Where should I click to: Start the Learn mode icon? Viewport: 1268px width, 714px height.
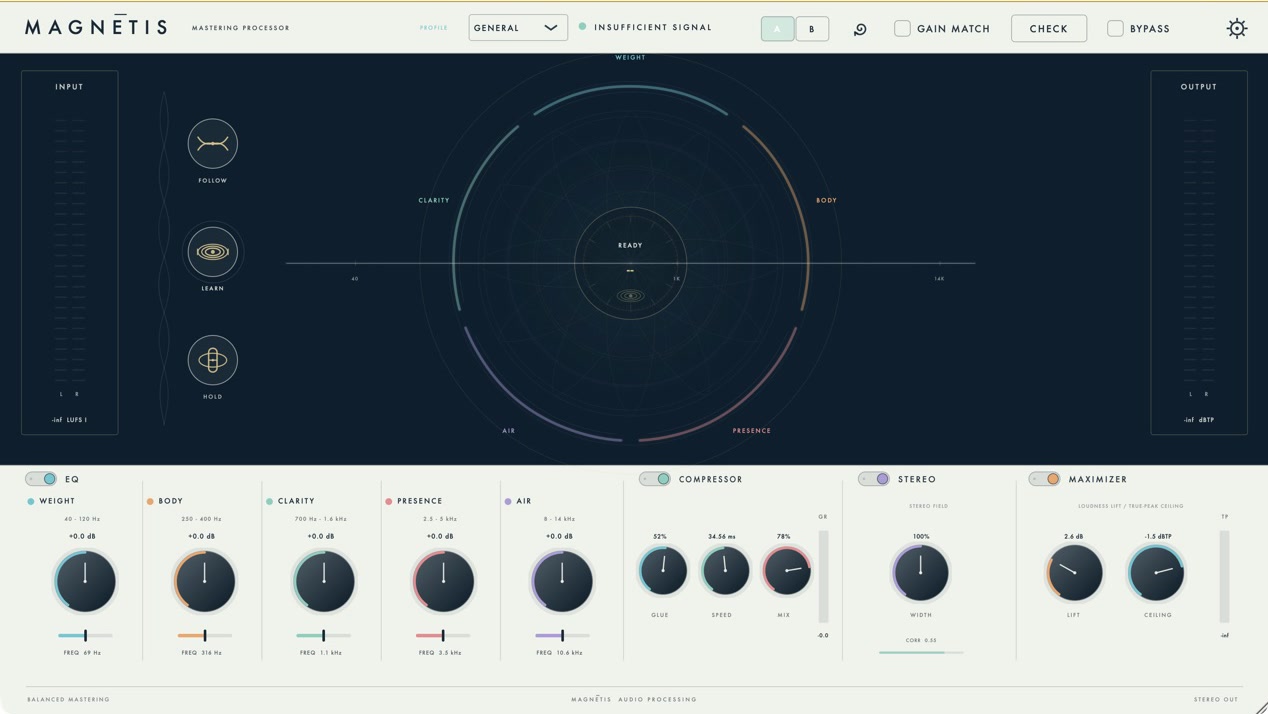[212, 251]
